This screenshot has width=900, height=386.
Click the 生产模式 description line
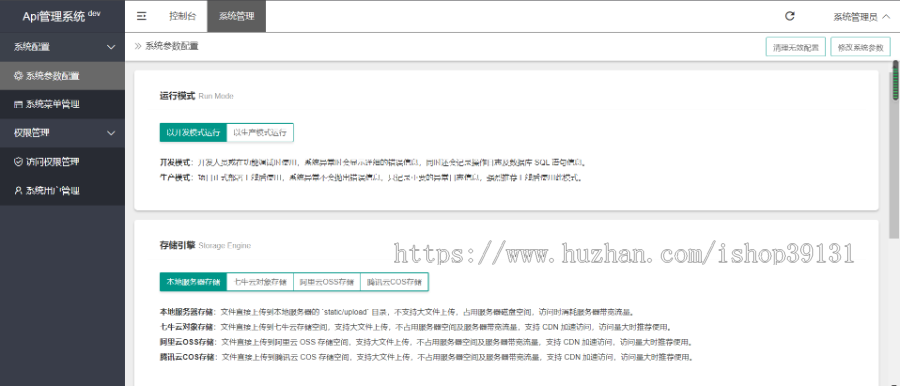coord(371,177)
